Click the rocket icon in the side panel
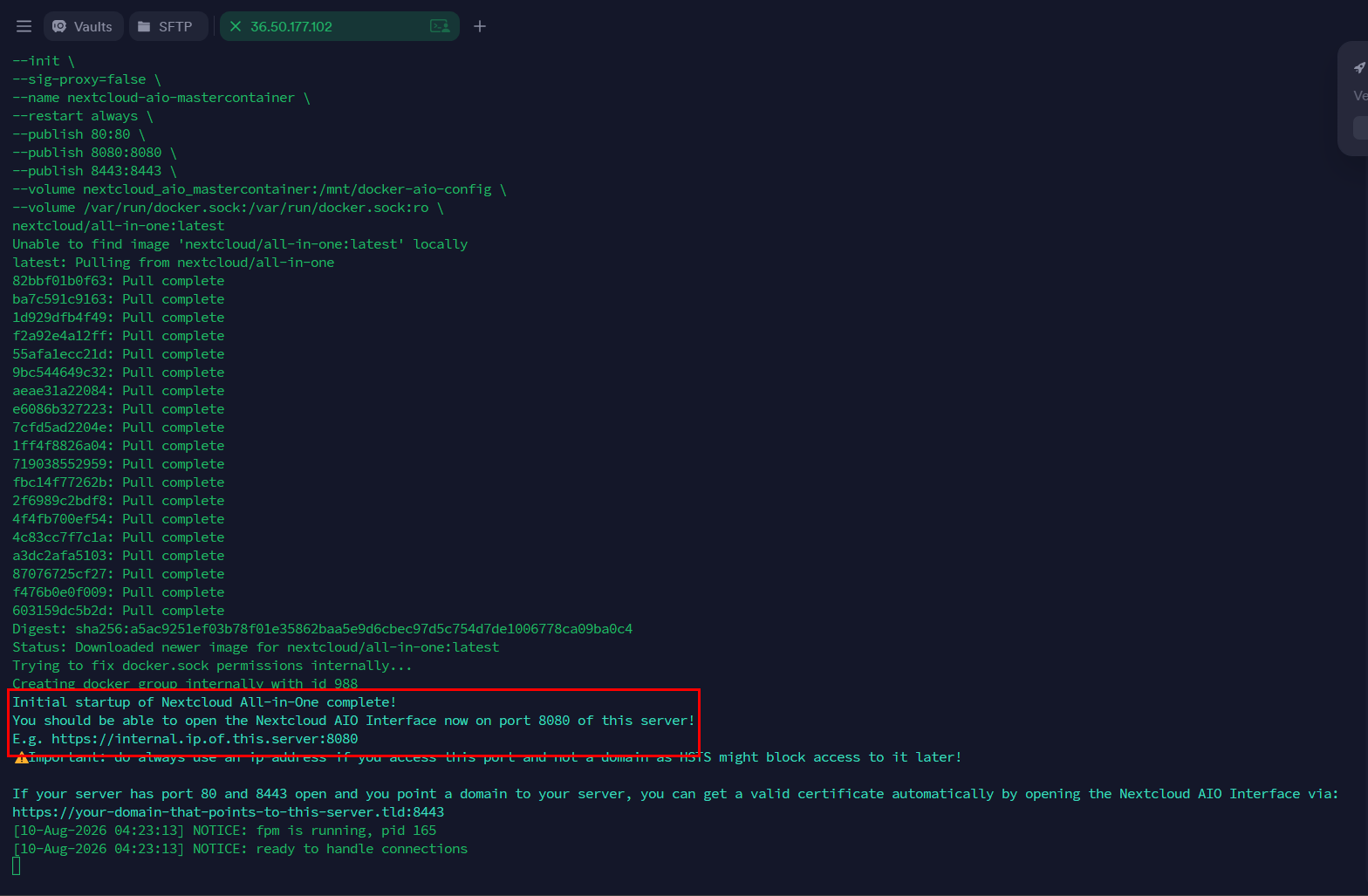Screen dimensions: 1368x896 pos(1359,67)
